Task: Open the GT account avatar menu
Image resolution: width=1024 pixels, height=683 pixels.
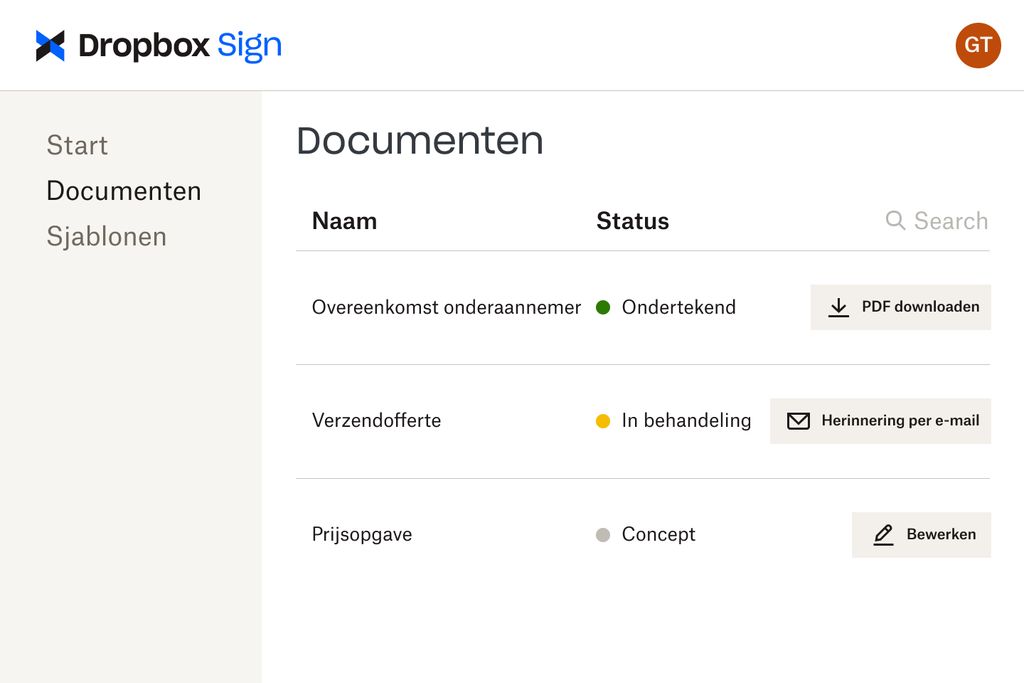Action: pyautogui.click(x=977, y=45)
